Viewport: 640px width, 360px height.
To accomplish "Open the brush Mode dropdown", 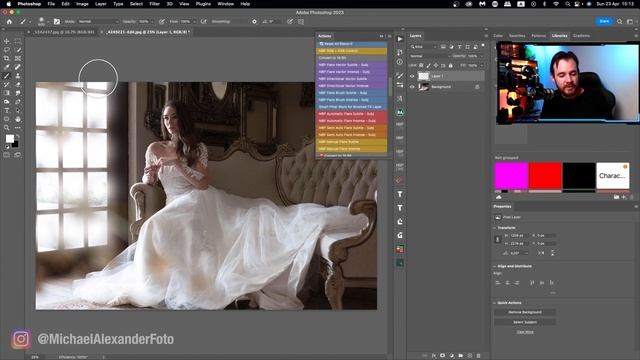I will coord(98,21).
